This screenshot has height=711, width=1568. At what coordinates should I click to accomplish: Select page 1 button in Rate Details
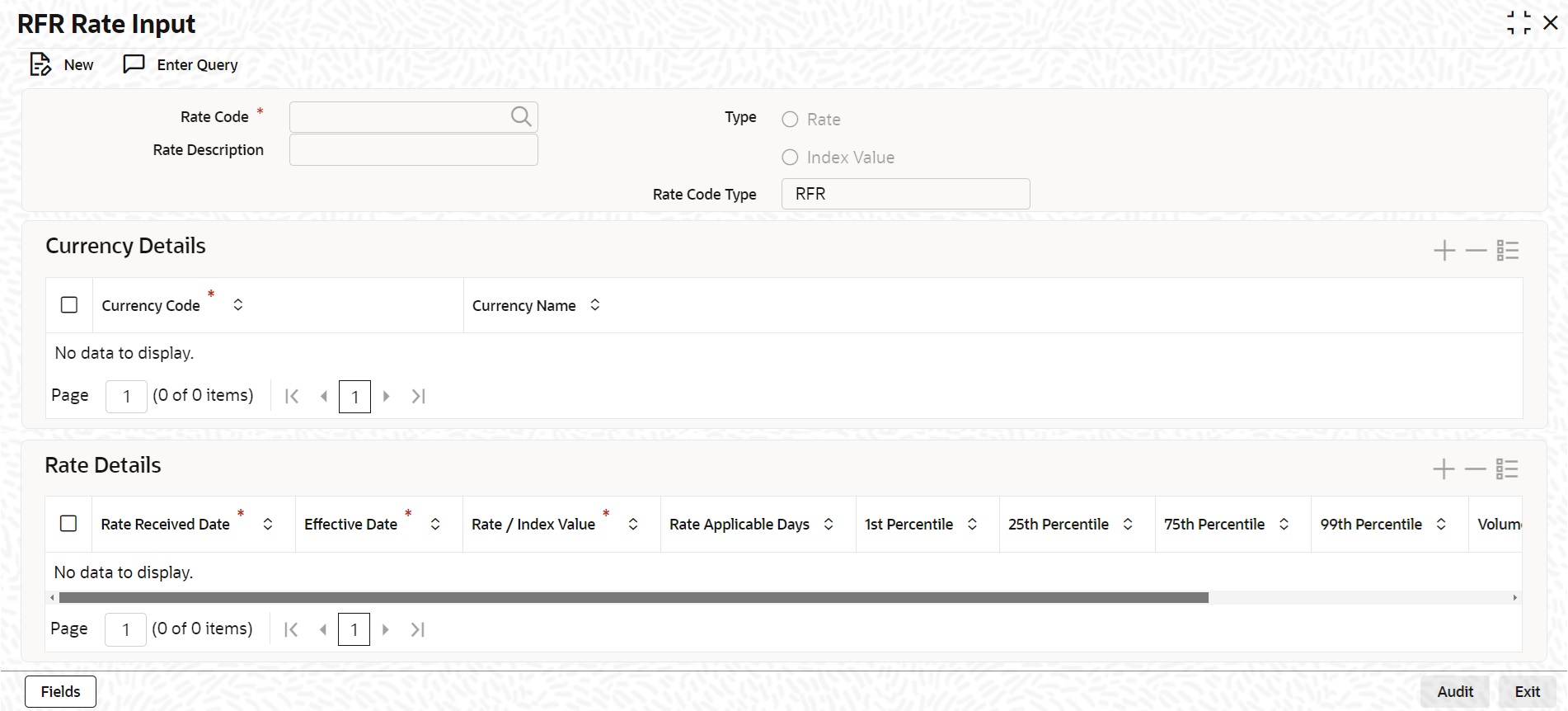pos(354,630)
